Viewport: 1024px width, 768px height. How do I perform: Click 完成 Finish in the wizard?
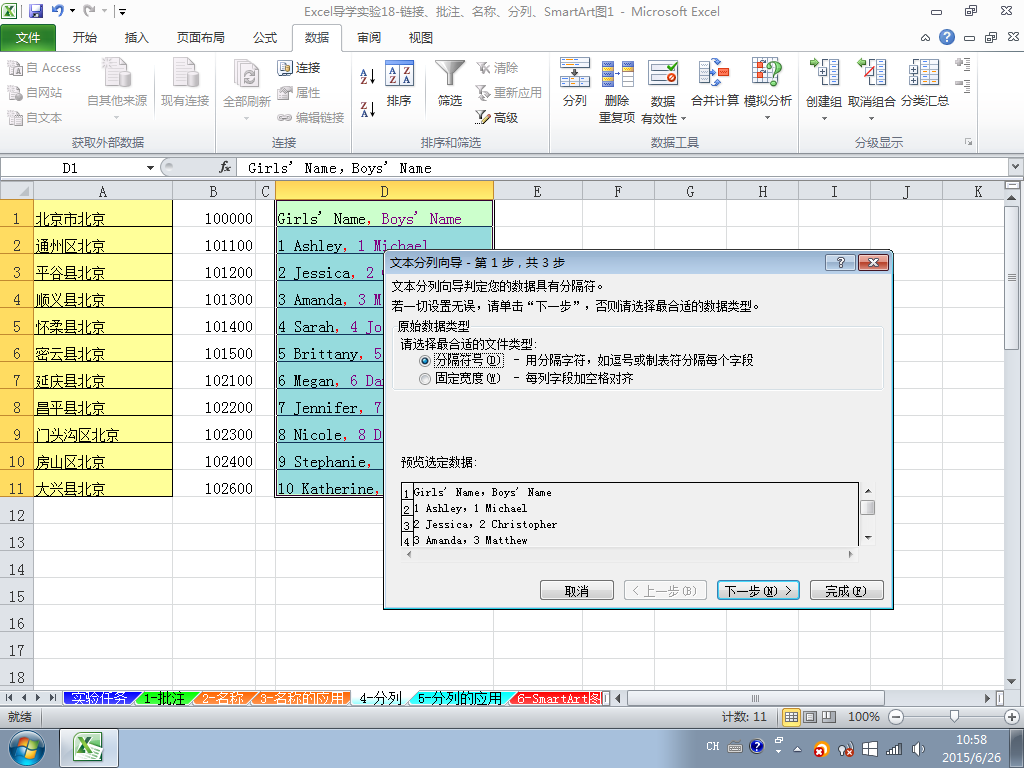[846, 591]
